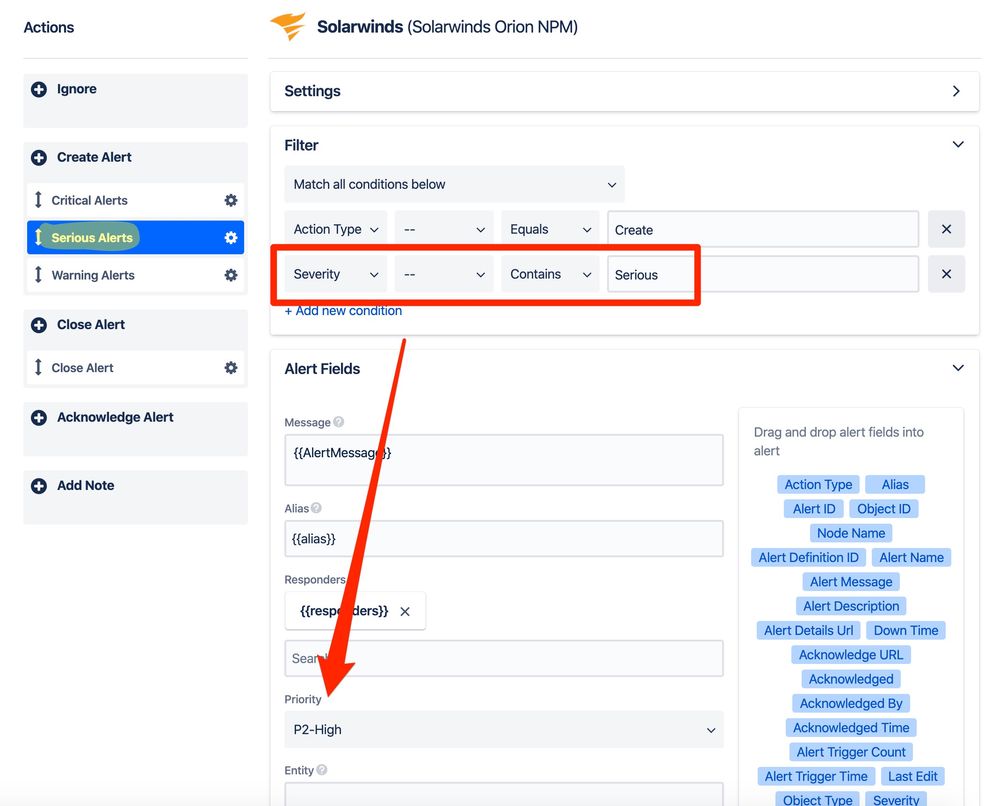Select the Warning Alerts rule
This screenshot has height=806, width=999.
tap(135, 275)
